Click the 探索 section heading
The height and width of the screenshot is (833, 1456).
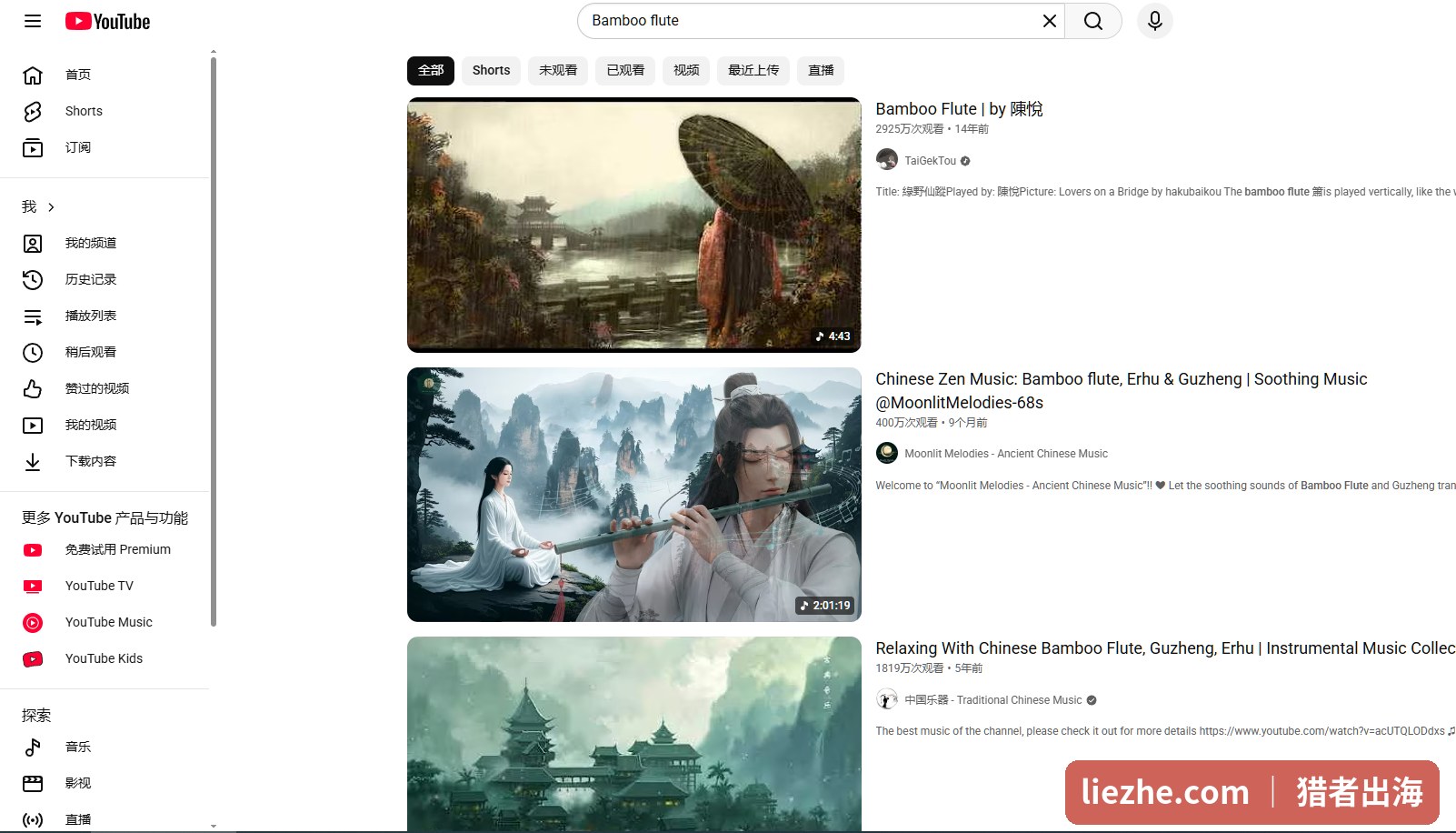pos(36,716)
